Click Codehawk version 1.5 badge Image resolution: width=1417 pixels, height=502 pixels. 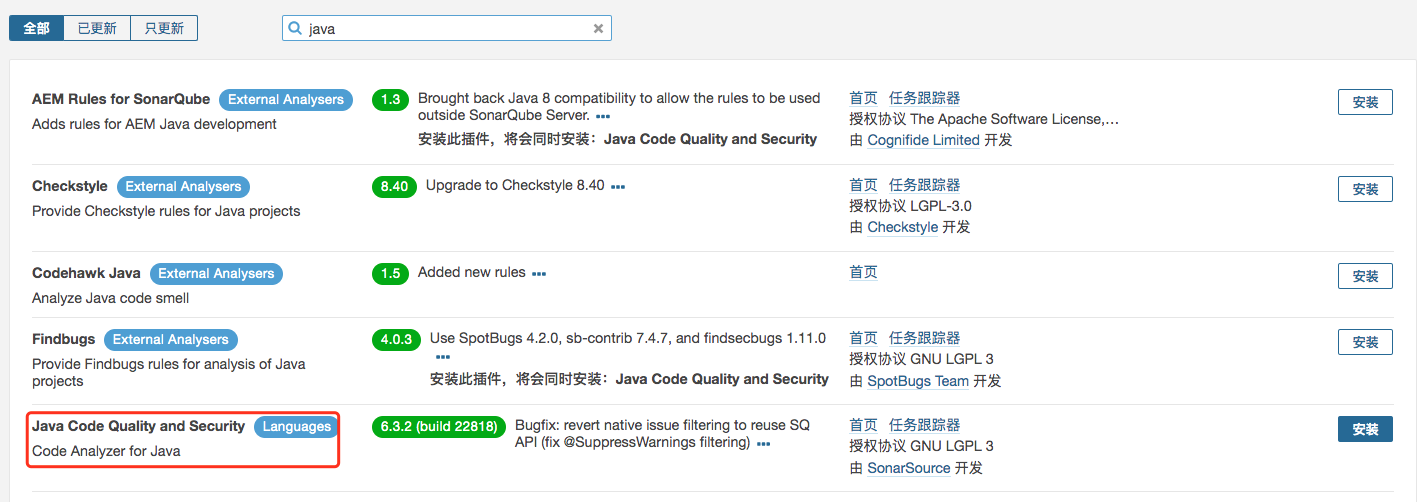[x=390, y=274]
